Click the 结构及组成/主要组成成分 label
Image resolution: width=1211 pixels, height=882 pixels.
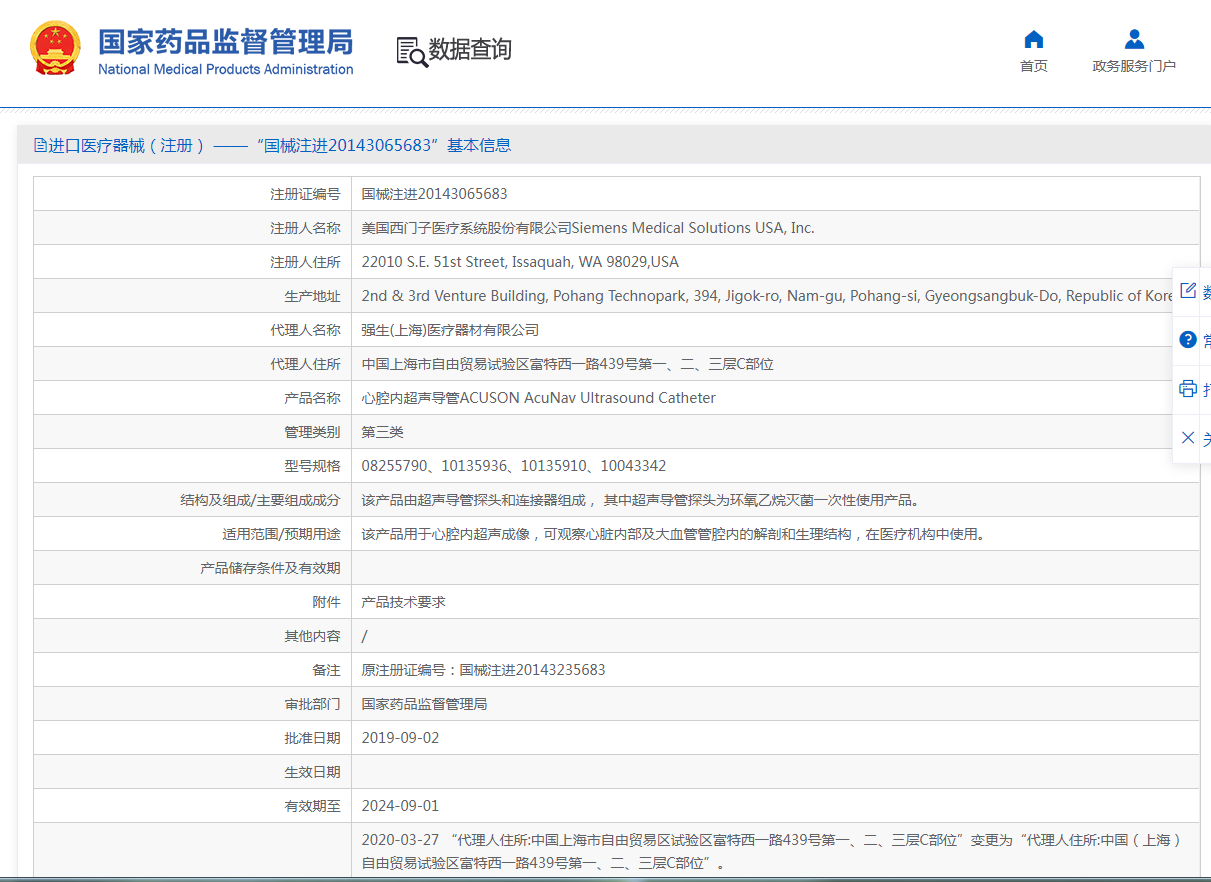tap(260, 500)
